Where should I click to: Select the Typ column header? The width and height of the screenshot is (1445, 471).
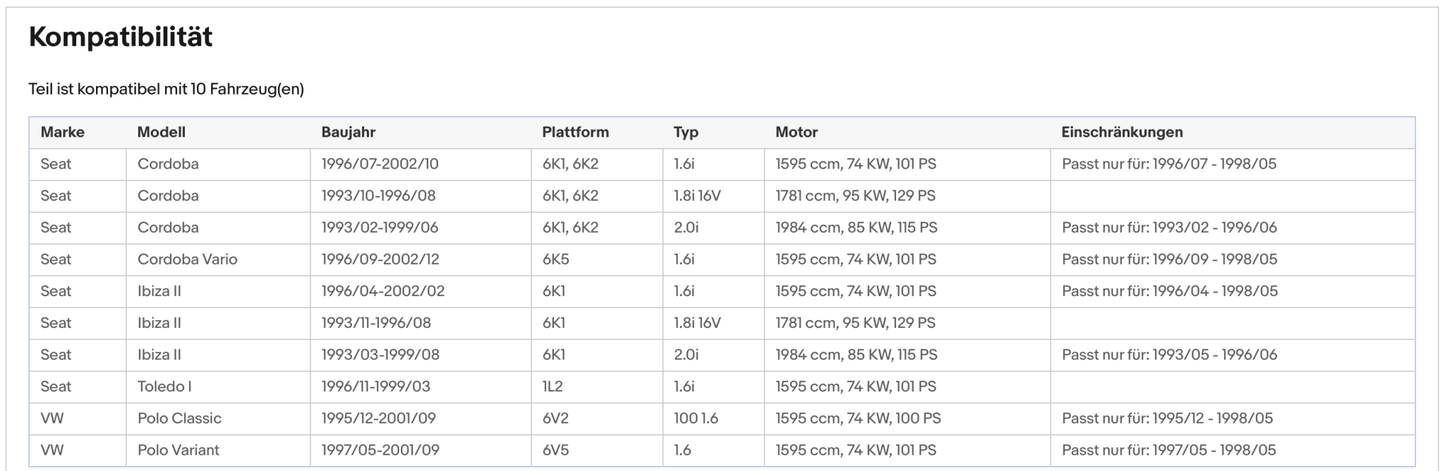tap(686, 132)
